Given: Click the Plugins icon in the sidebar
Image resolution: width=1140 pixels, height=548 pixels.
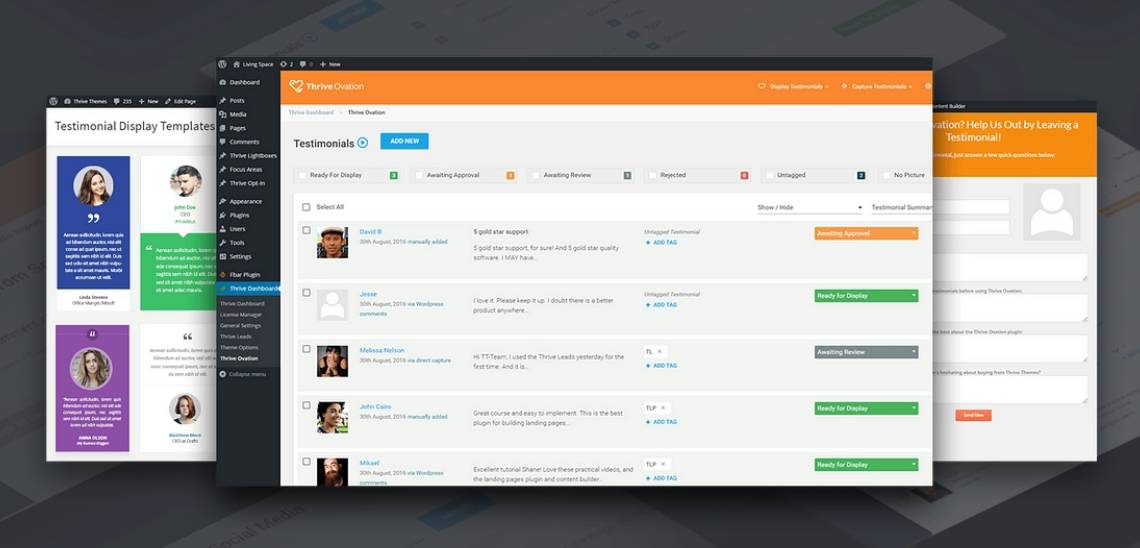Looking at the screenshot, I should (x=222, y=215).
